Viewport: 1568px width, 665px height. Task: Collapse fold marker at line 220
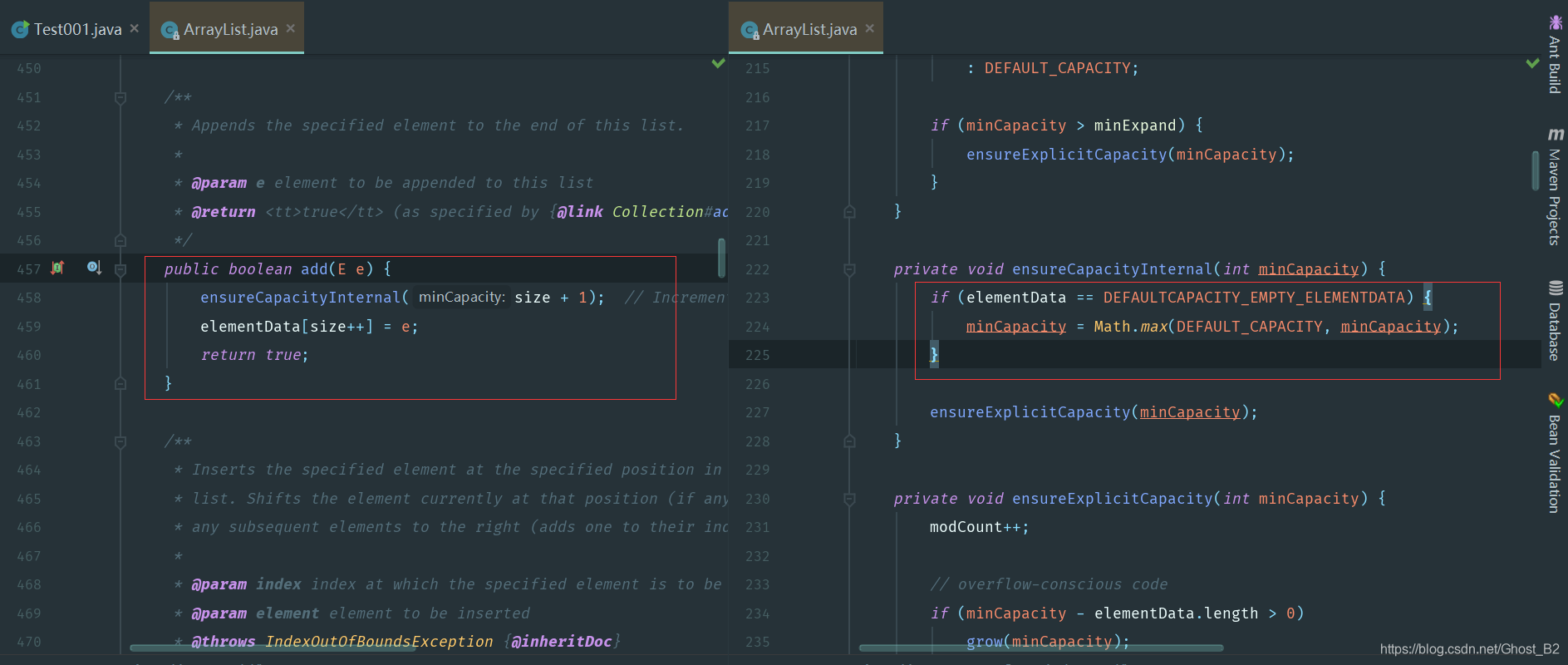(x=849, y=212)
